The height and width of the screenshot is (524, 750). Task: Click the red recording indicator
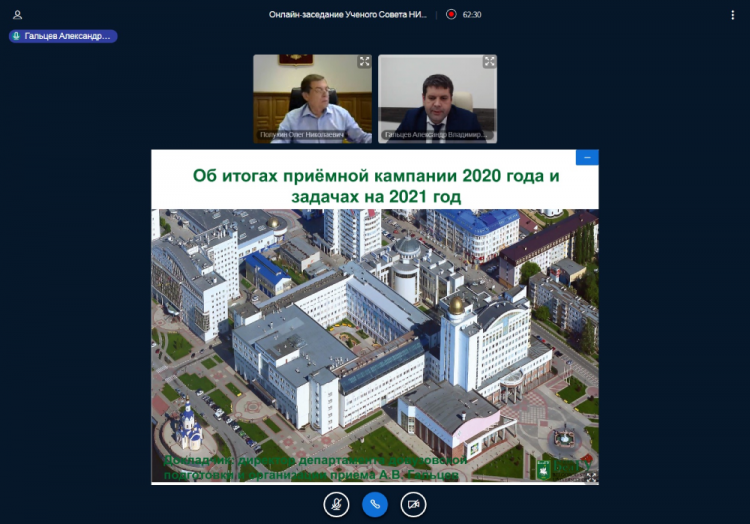(451, 15)
